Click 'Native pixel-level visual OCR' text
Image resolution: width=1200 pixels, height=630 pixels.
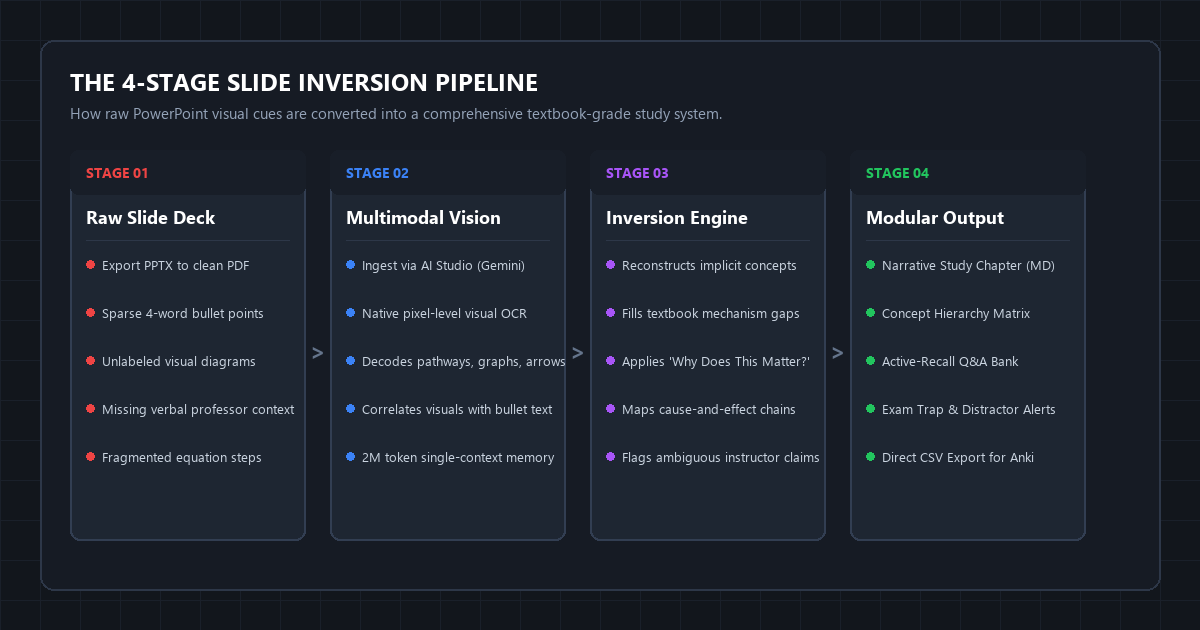(444, 314)
